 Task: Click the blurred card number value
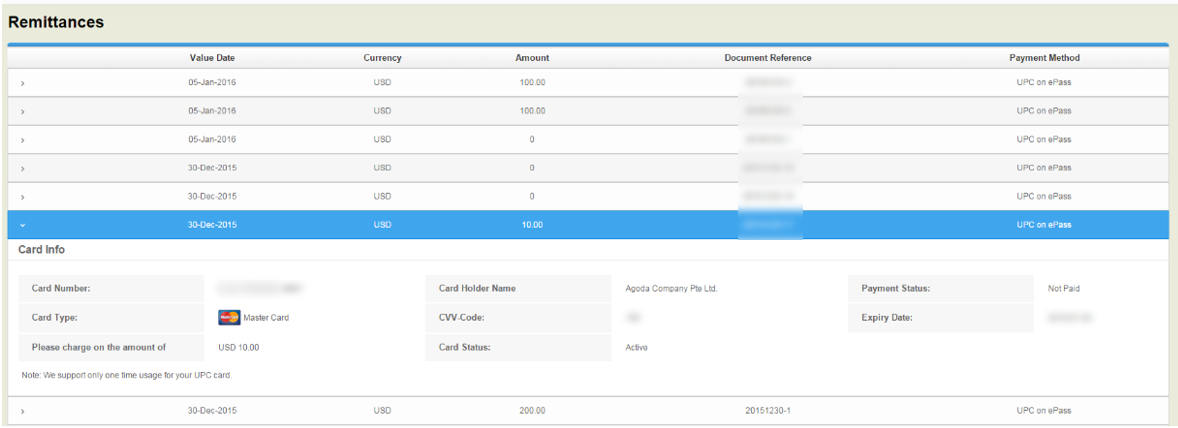260,288
